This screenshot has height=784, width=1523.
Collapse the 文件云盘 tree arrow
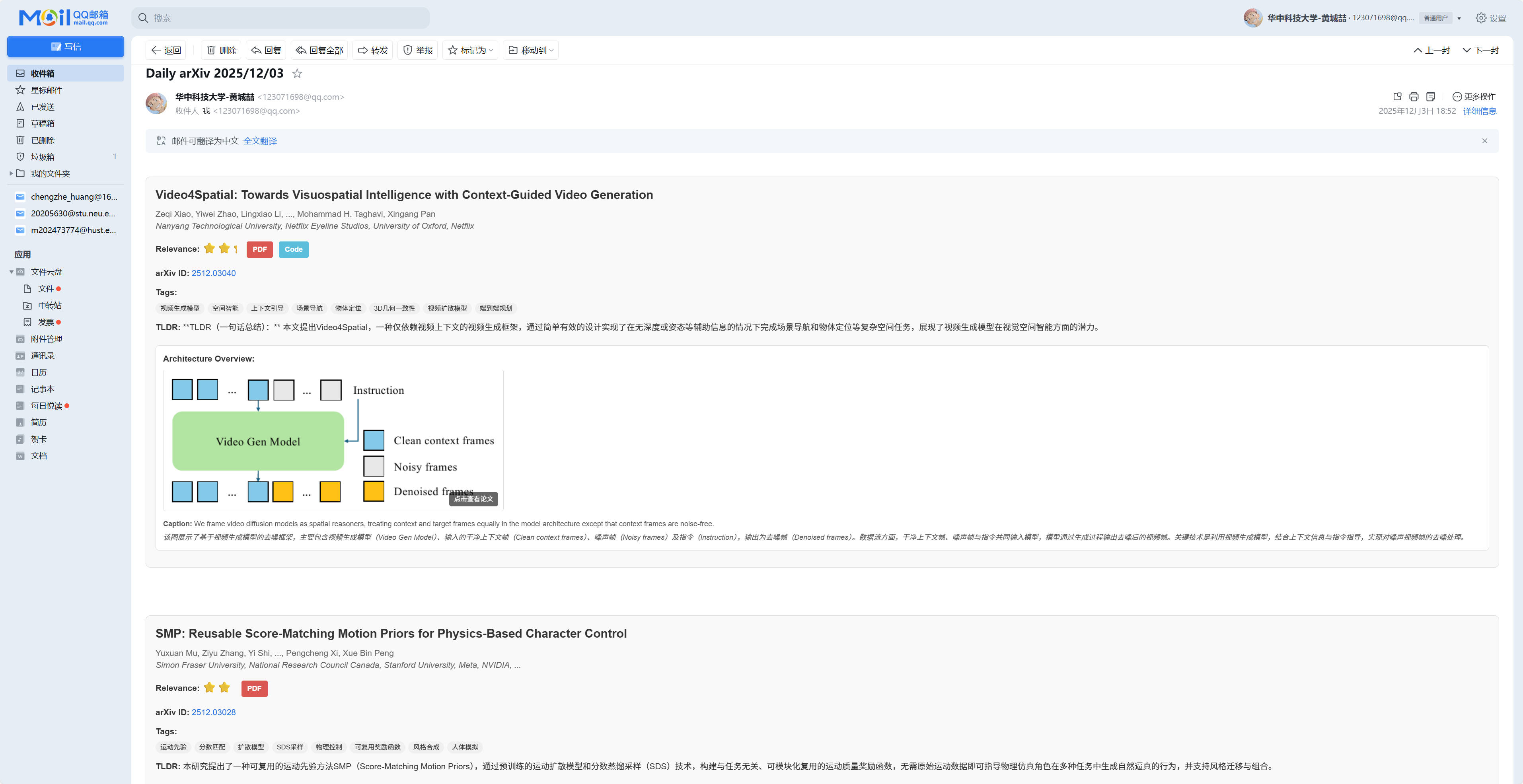(11, 272)
